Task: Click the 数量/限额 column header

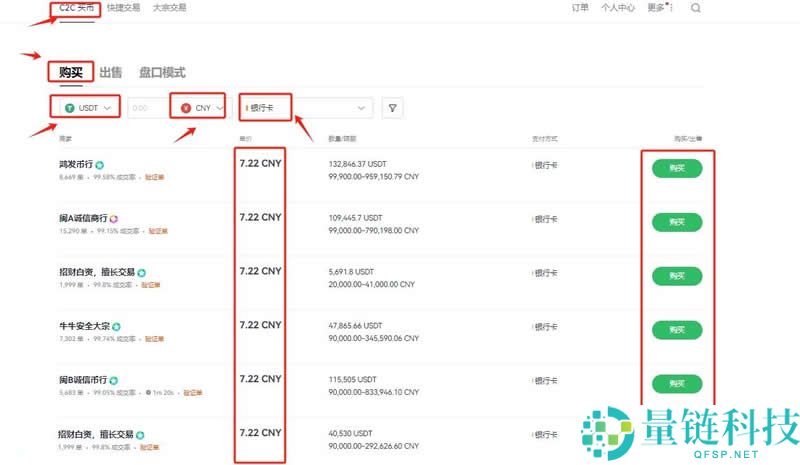Action: coord(342,139)
